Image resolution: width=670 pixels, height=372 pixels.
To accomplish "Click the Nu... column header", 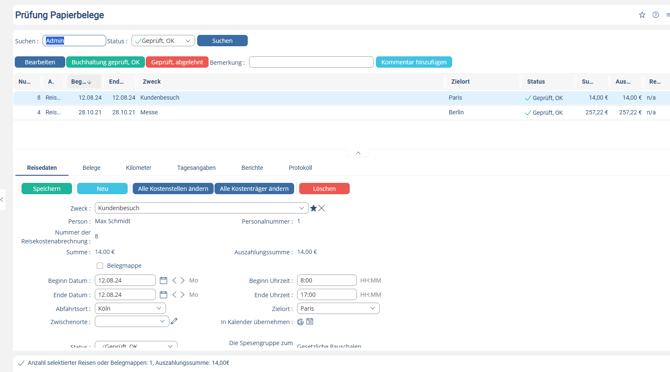I will (x=24, y=82).
